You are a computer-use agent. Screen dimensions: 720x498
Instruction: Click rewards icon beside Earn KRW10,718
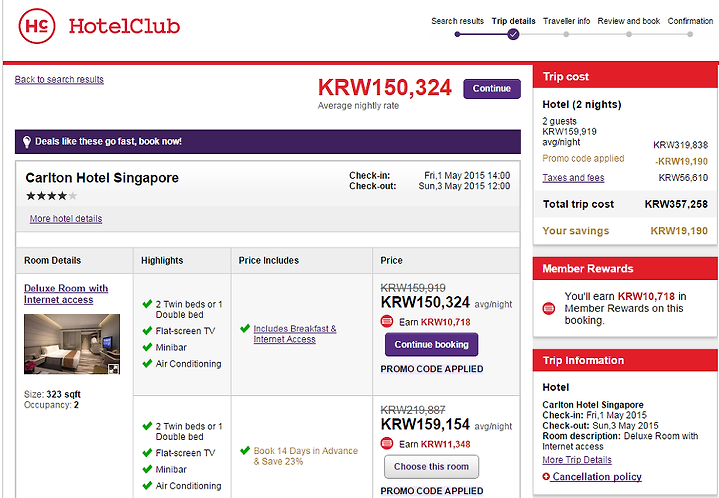[x=387, y=321]
